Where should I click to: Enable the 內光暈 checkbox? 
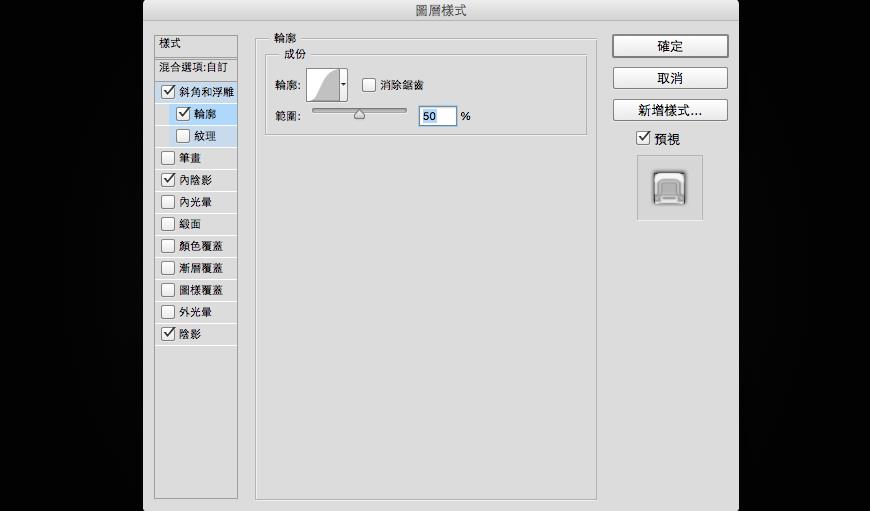coord(168,202)
